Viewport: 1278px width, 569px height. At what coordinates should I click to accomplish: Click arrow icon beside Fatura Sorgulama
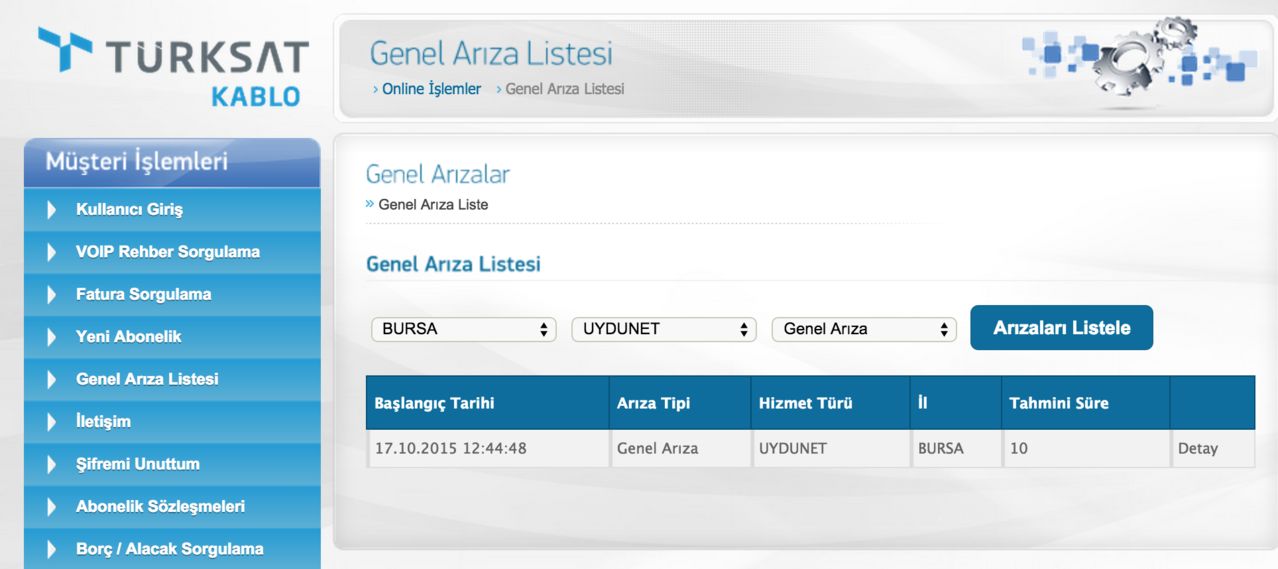(52, 295)
